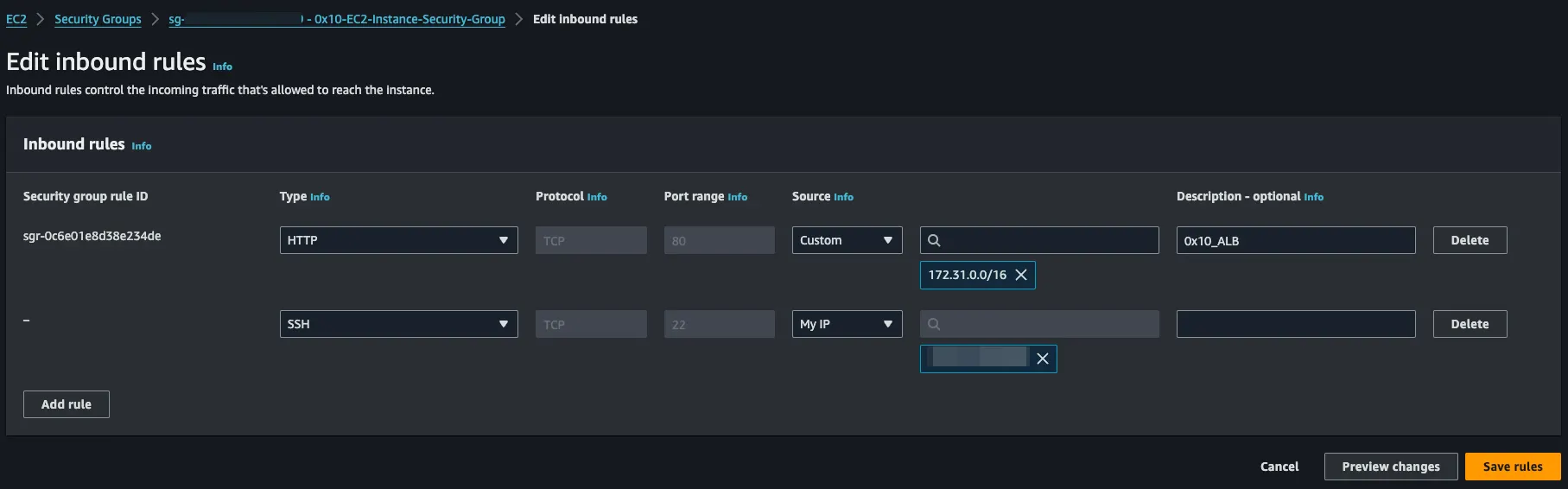This screenshot has width=1568, height=489.
Task: Open the Custom source dropdown
Action: pyautogui.click(x=847, y=240)
